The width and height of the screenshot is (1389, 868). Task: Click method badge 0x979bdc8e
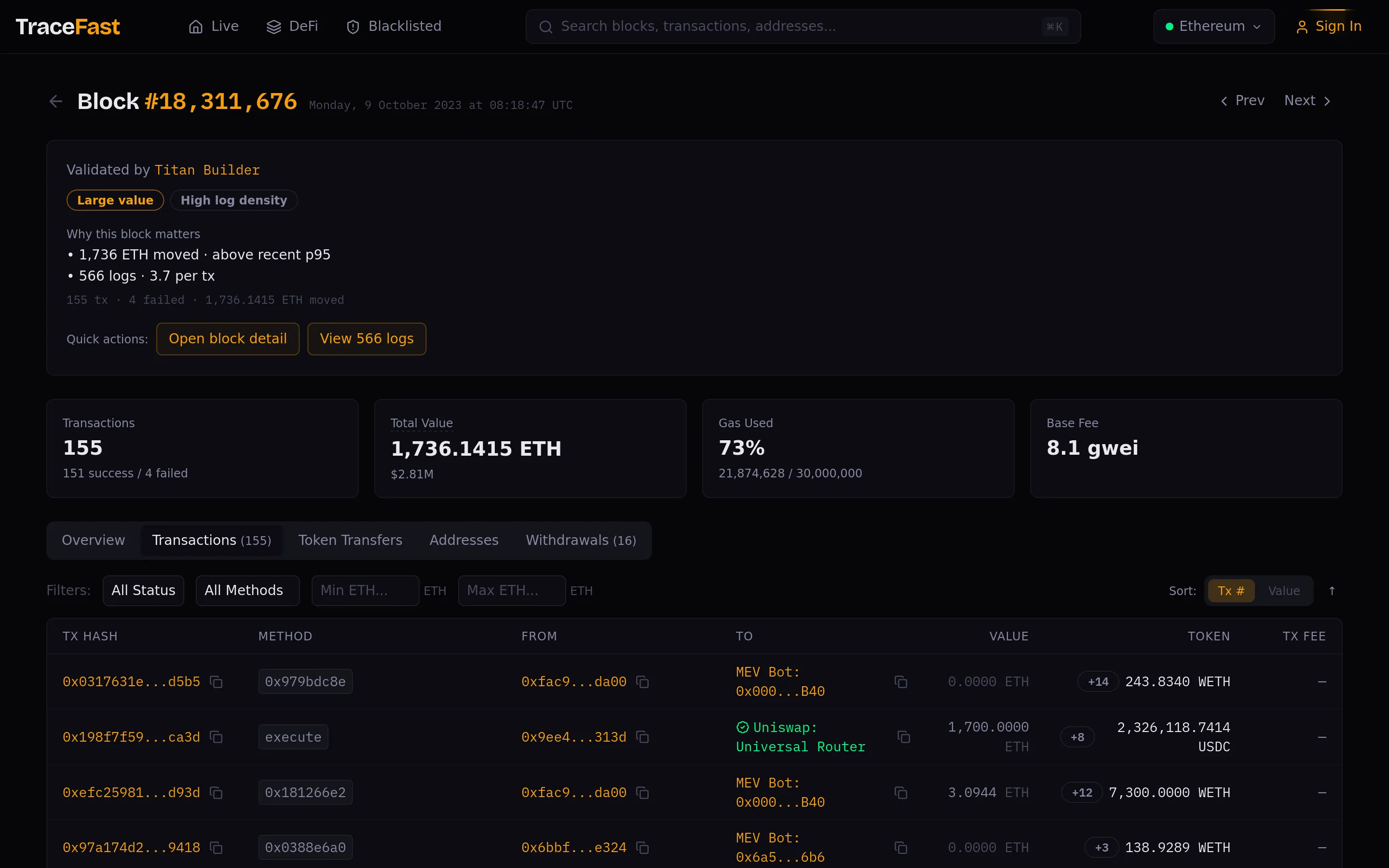tap(305, 681)
